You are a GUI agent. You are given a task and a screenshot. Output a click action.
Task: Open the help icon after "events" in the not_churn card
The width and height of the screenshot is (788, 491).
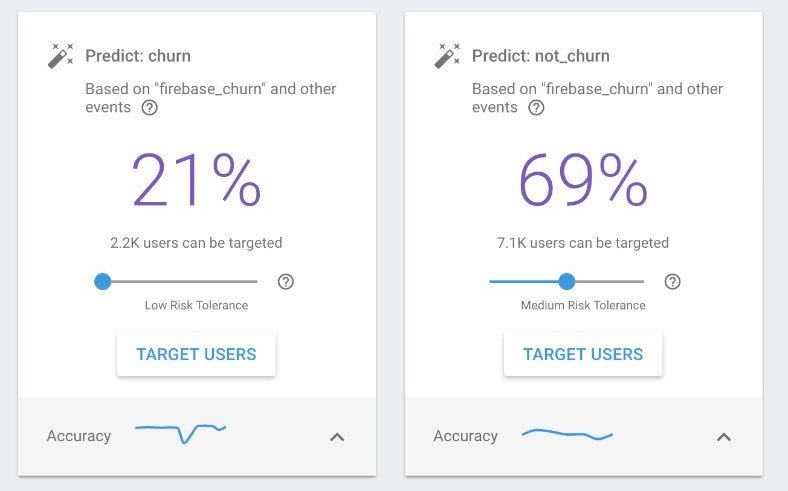pos(536,108)
